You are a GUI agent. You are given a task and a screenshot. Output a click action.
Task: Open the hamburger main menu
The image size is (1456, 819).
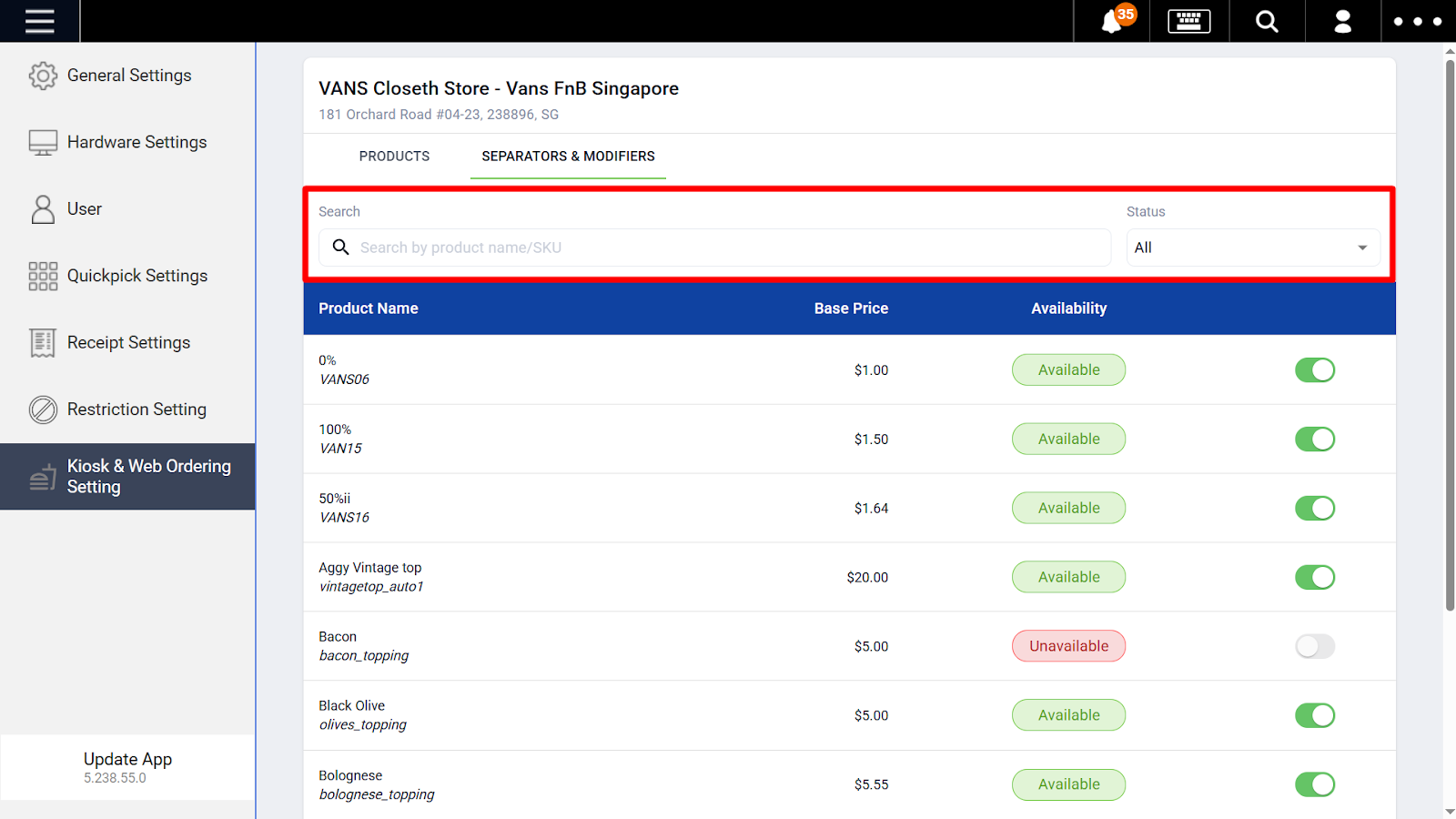coord(39,21)
